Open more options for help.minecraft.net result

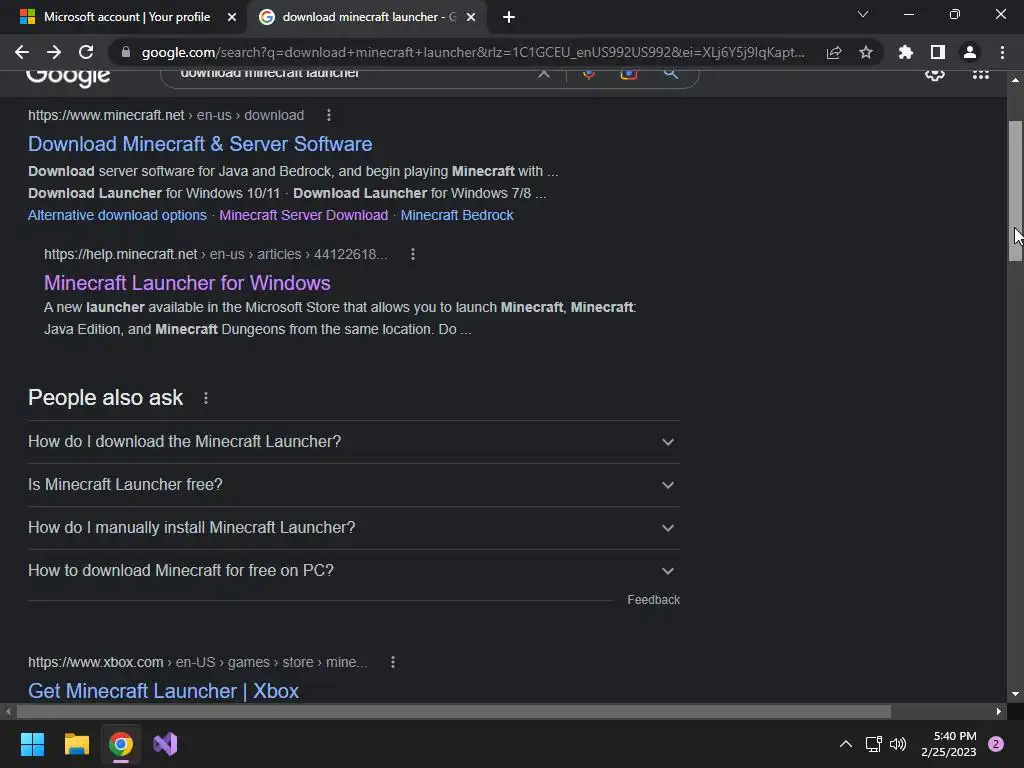click(x=412, y=254)
